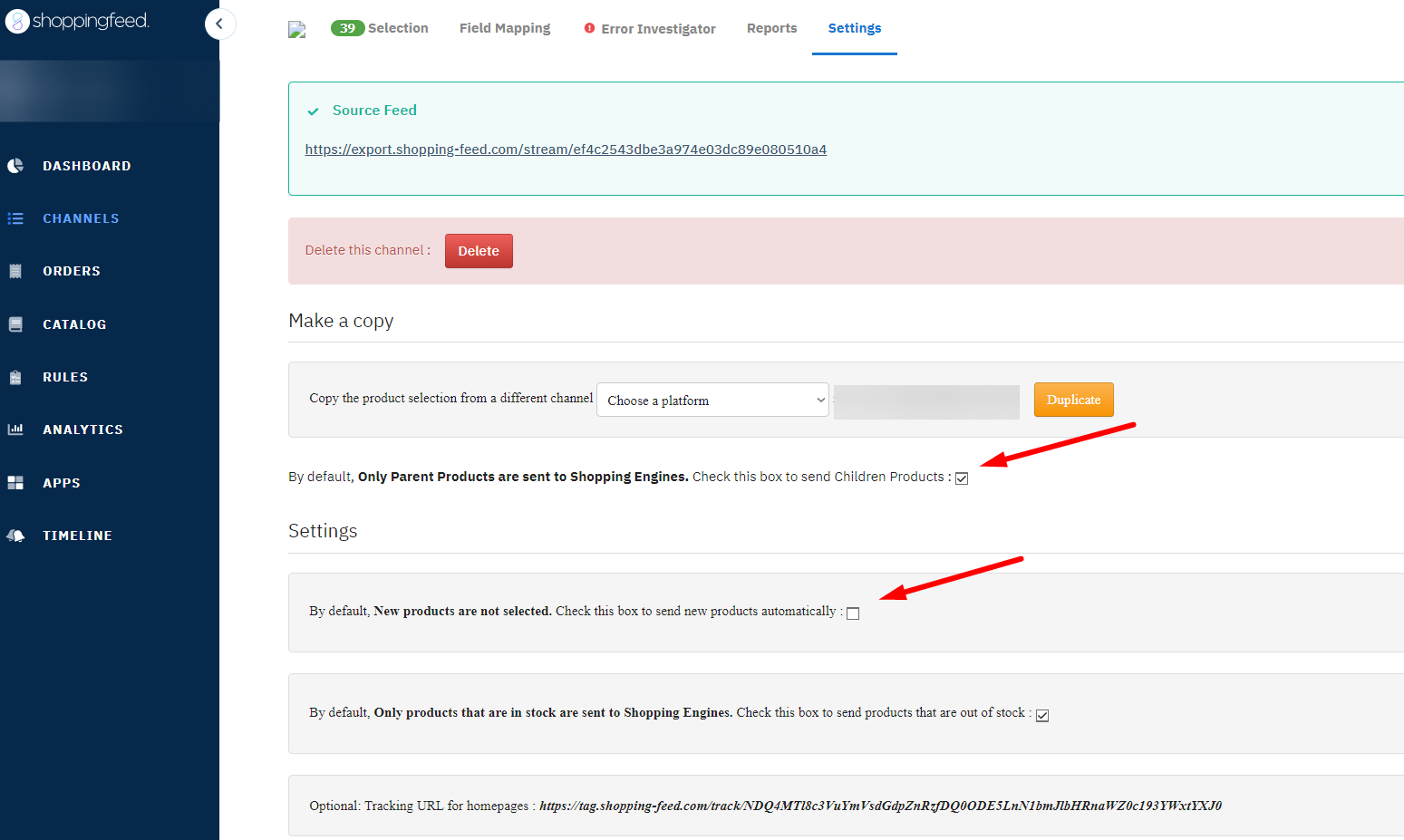Click 'Only Parent Products are sent' bold text

pyautogui.click(x=523, y=477)
